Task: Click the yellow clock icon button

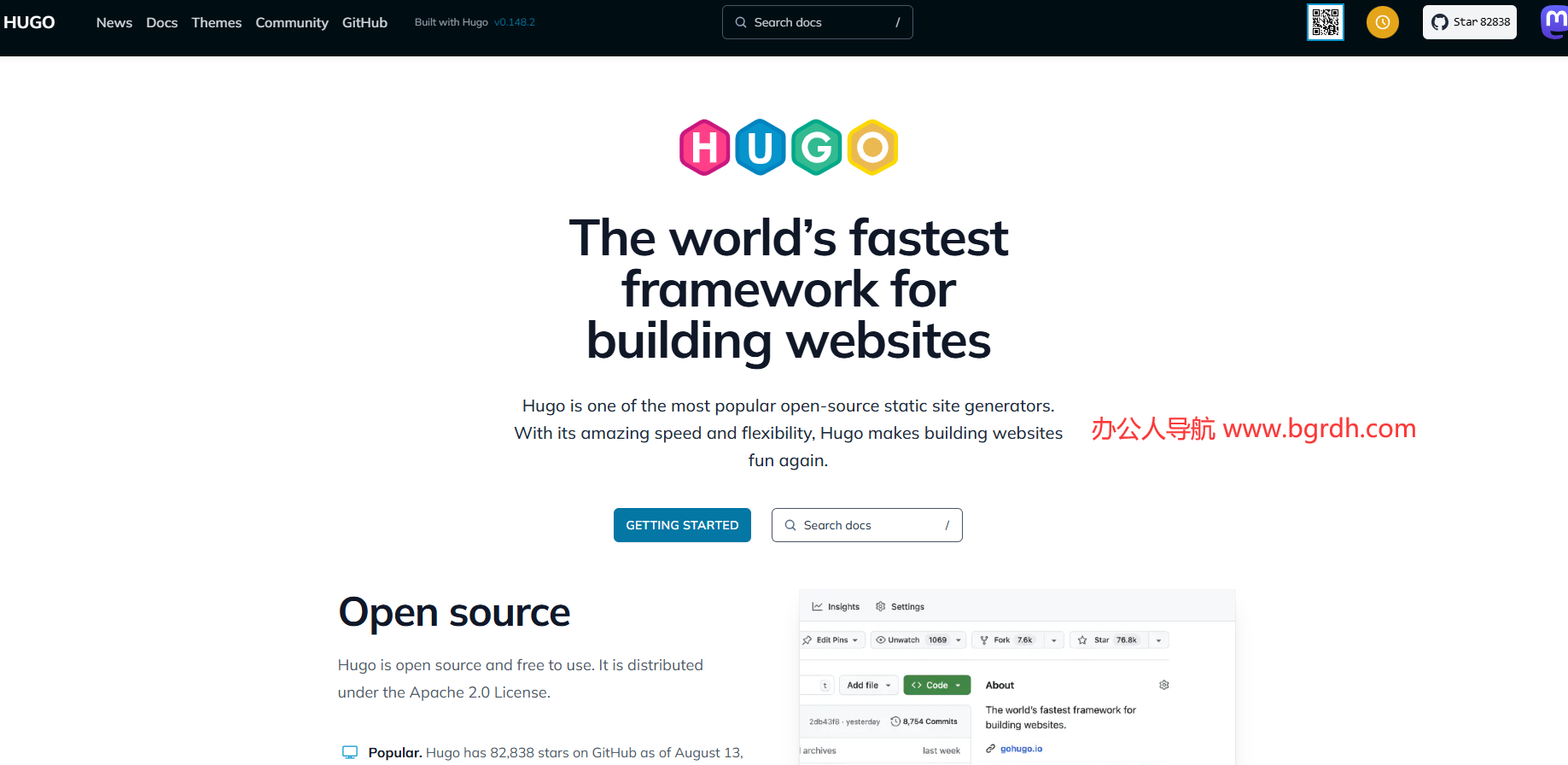Action: coord(1382,22)
